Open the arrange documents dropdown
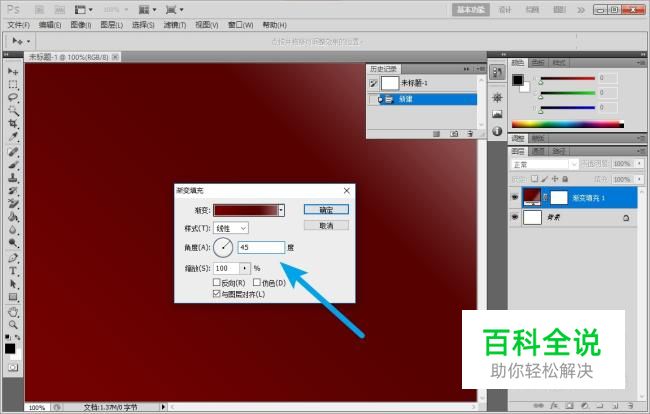Viewport: 650px width, 414px height. click(148, 10)
